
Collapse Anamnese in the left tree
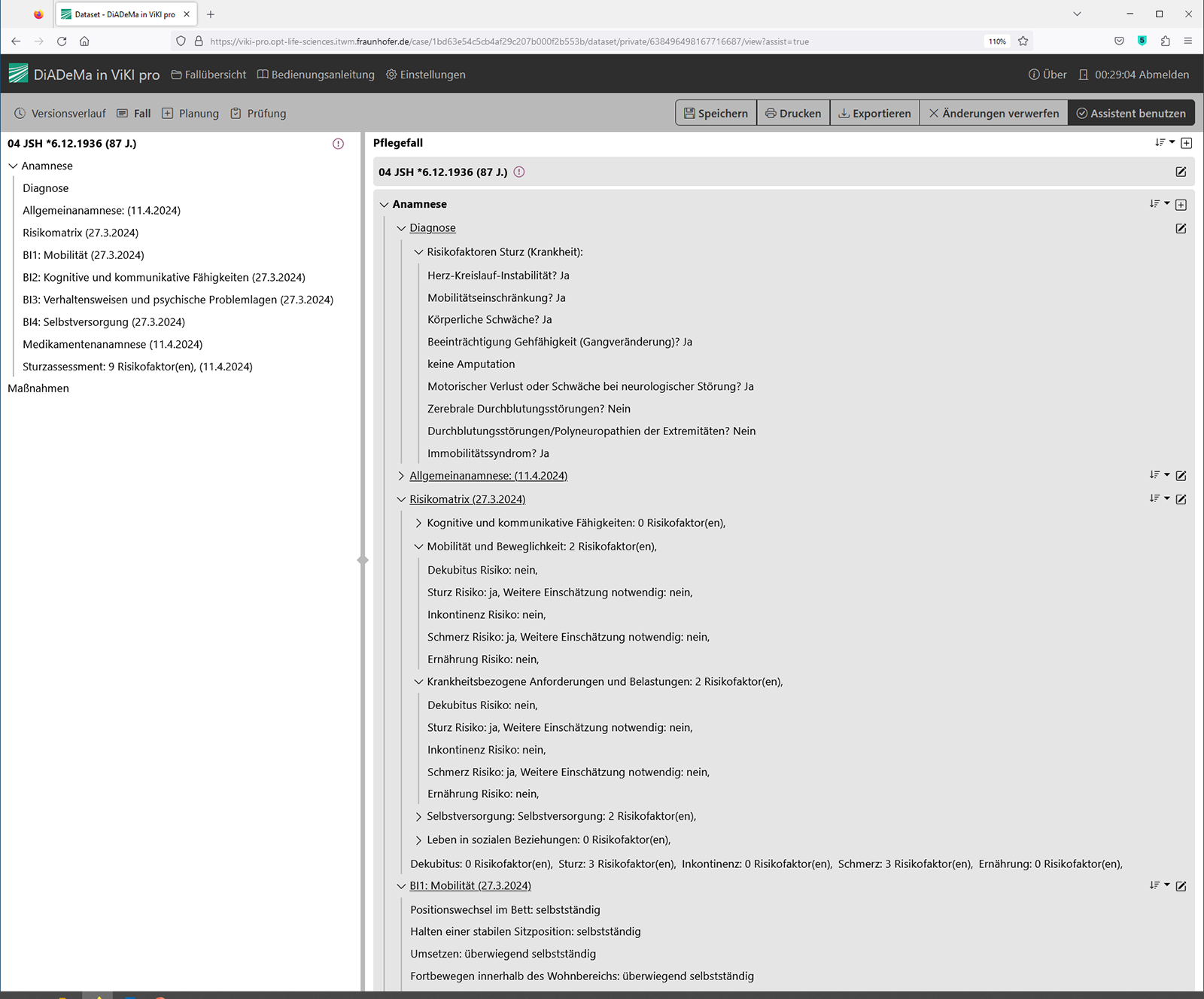point(13,166)
